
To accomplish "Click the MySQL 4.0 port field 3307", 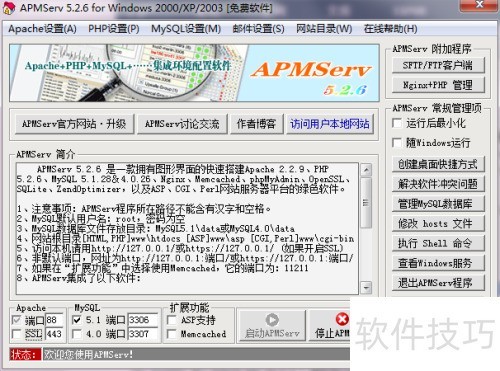I will (x=143, y=334).
